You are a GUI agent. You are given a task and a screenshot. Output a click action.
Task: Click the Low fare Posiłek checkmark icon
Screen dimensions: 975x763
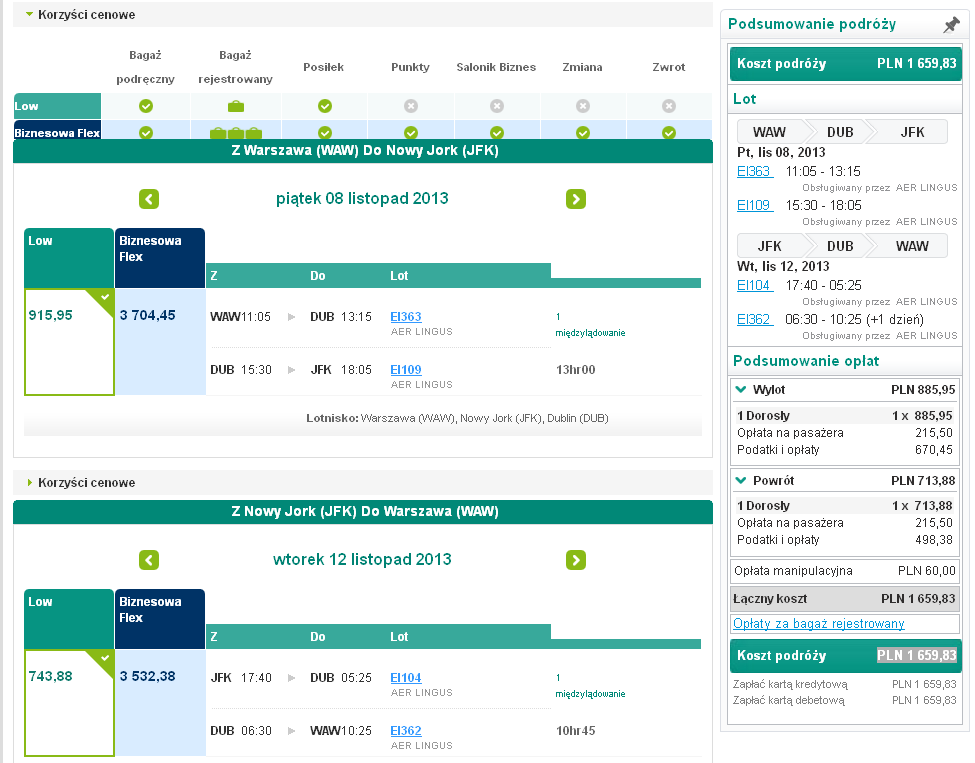pos(325,106)
